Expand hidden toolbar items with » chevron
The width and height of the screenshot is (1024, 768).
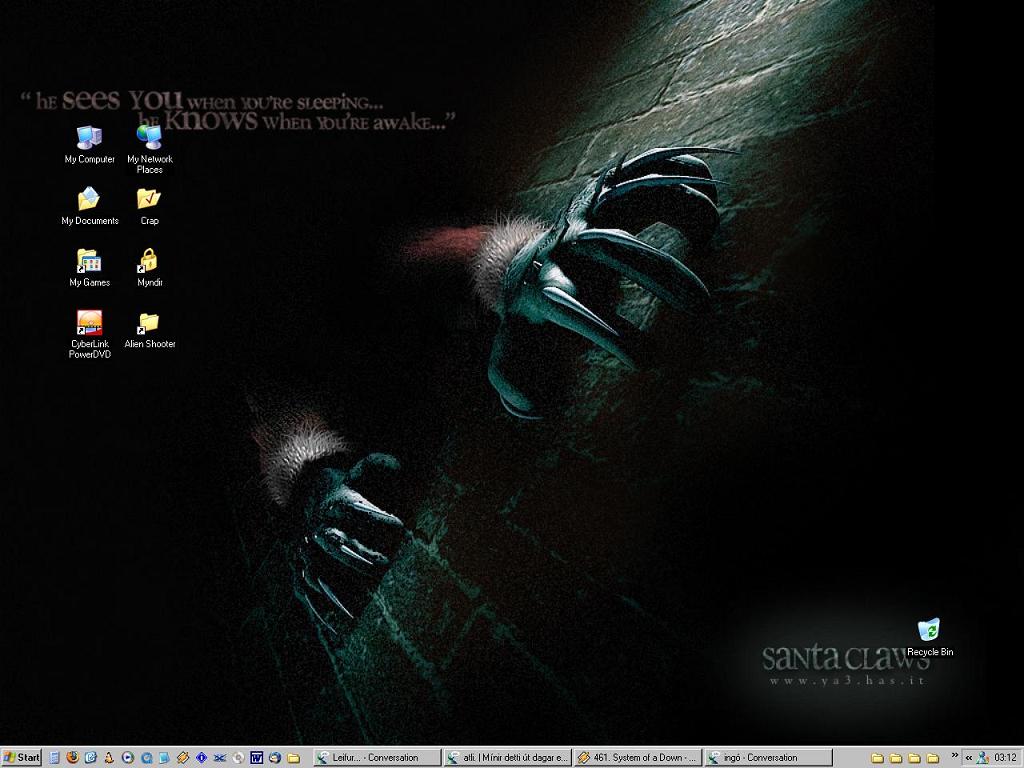(x=954, y=756)
